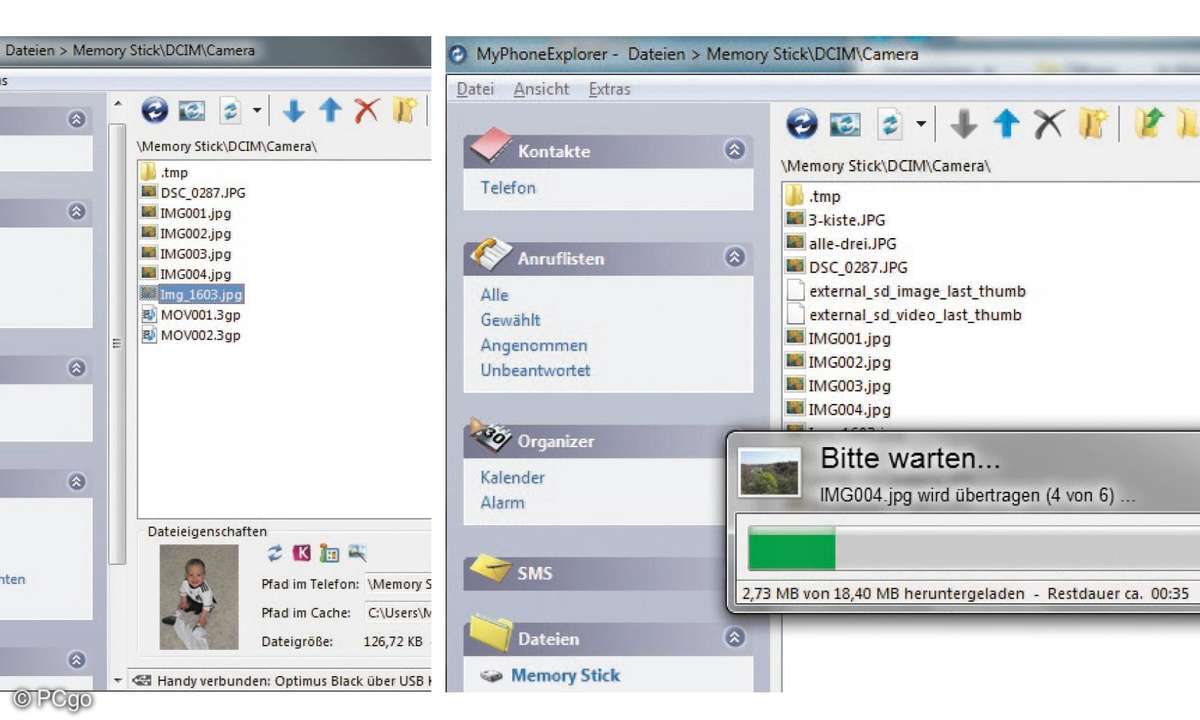The width and height of the screenshot is (1200, 720).
Task: Open the Extras menu
Action: coord(610,89)
